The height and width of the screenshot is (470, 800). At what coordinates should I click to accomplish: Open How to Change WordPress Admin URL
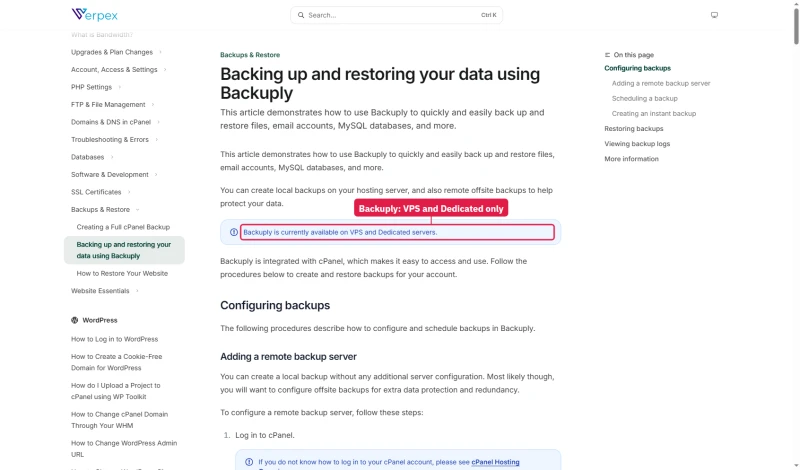click(x=124, y=449)
